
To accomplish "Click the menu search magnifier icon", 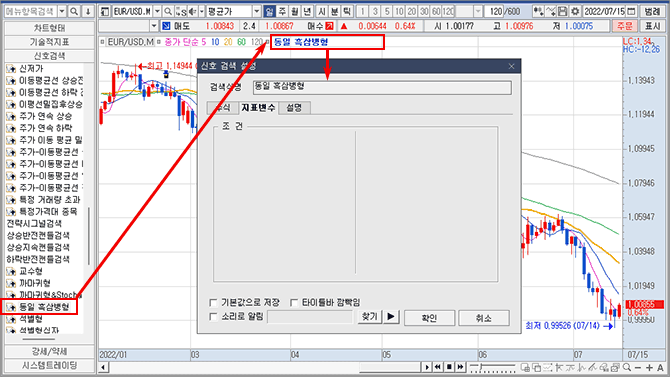I will (x=74, y=11).
